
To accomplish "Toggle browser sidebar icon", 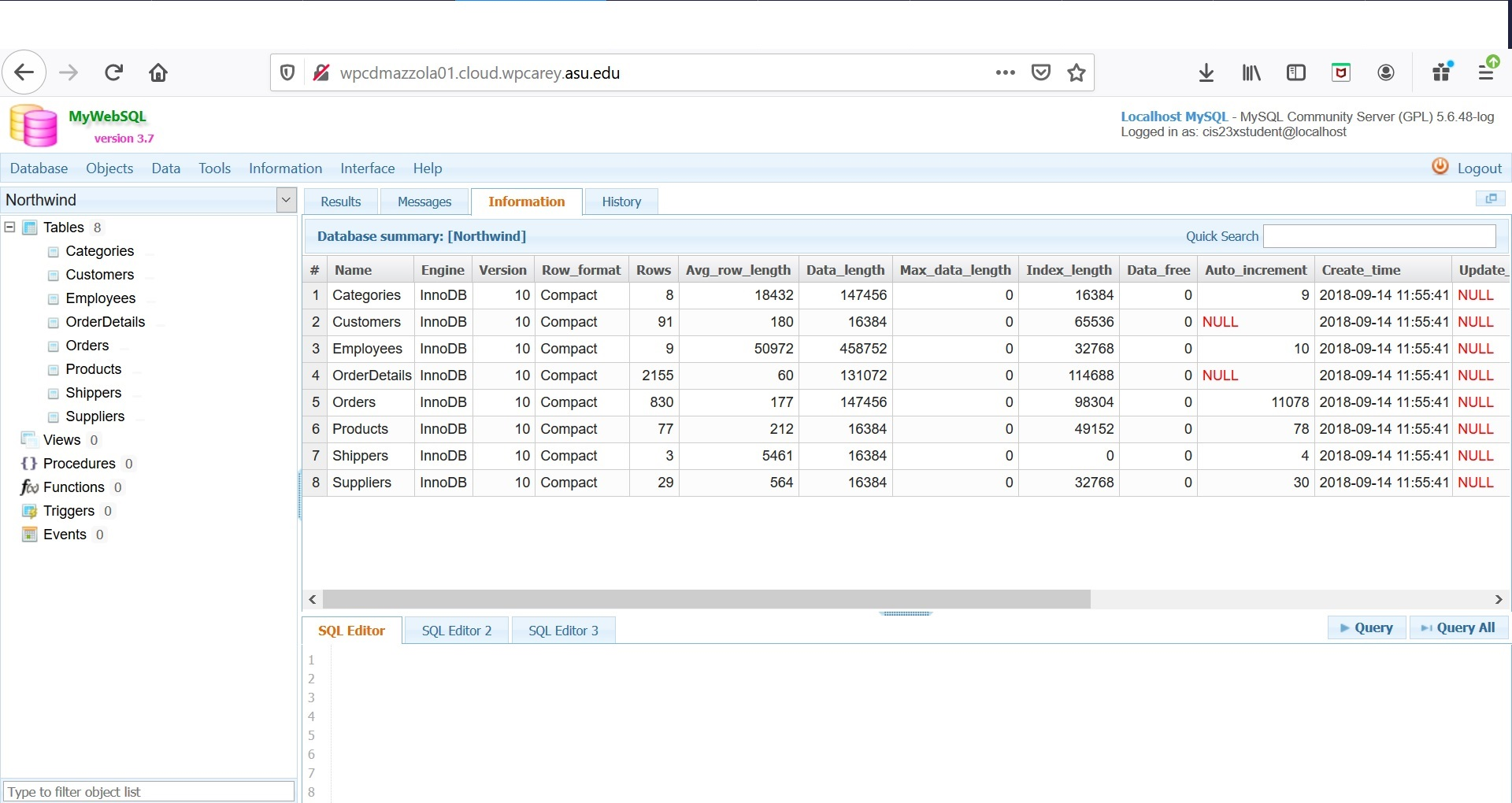I will tap(1296, 73).
